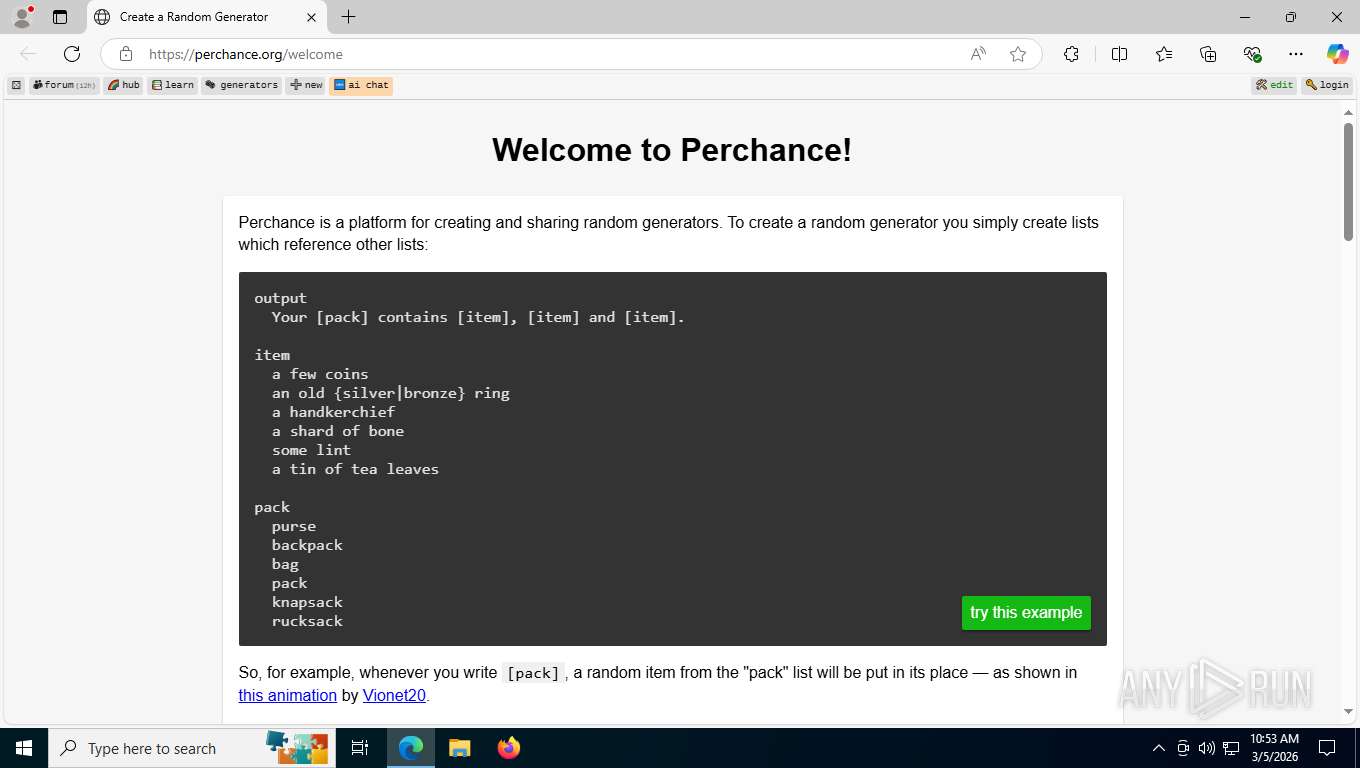
Task: Click the 'rucksack' code line
Action: (307, 621)
